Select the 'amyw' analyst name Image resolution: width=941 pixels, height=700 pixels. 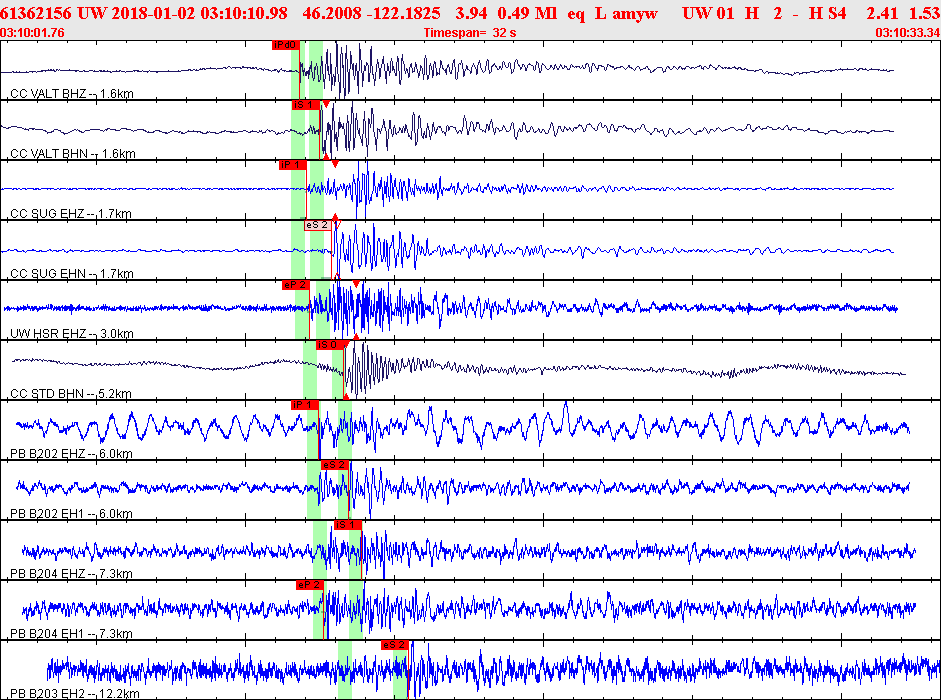pos(635,14)
